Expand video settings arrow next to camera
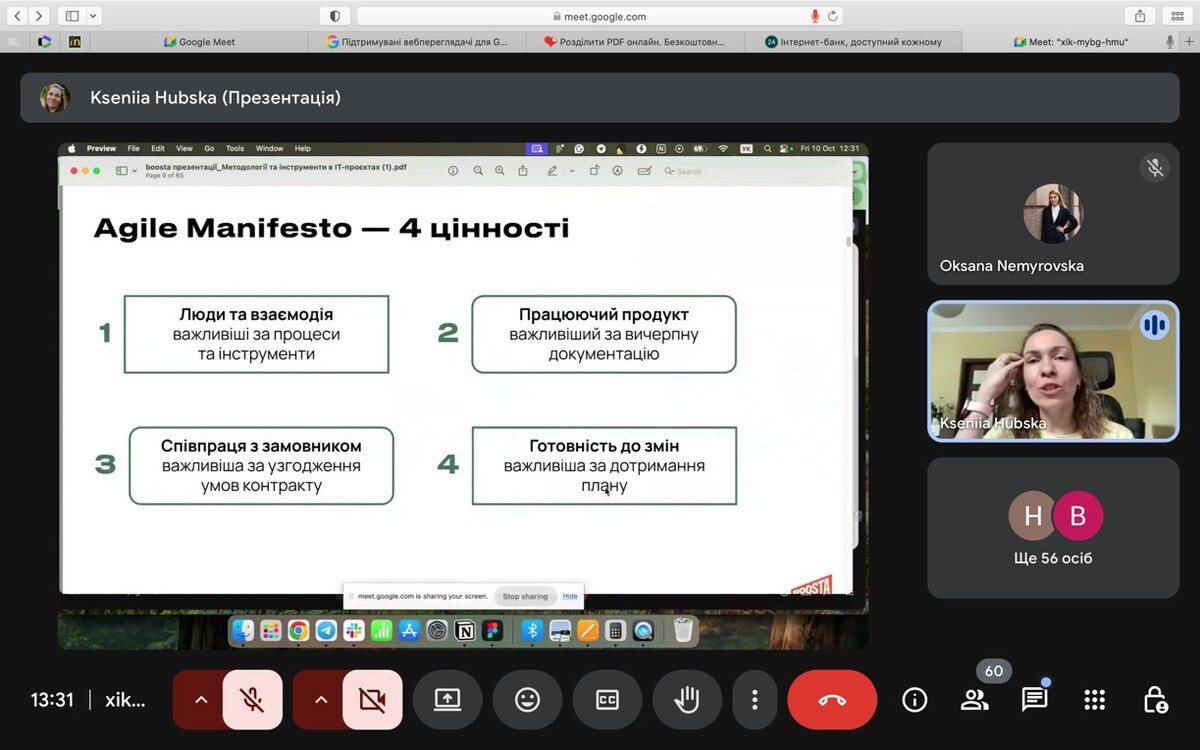The width and height of the screenshot is (1200, 750). 321,700
